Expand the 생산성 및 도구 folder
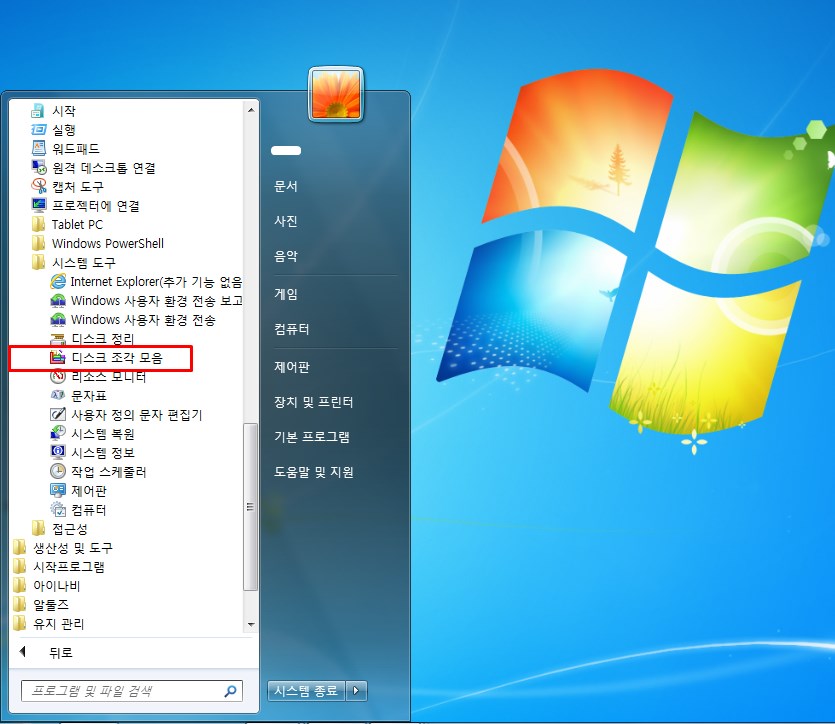 pyautogui.click(x=63, y=547)
